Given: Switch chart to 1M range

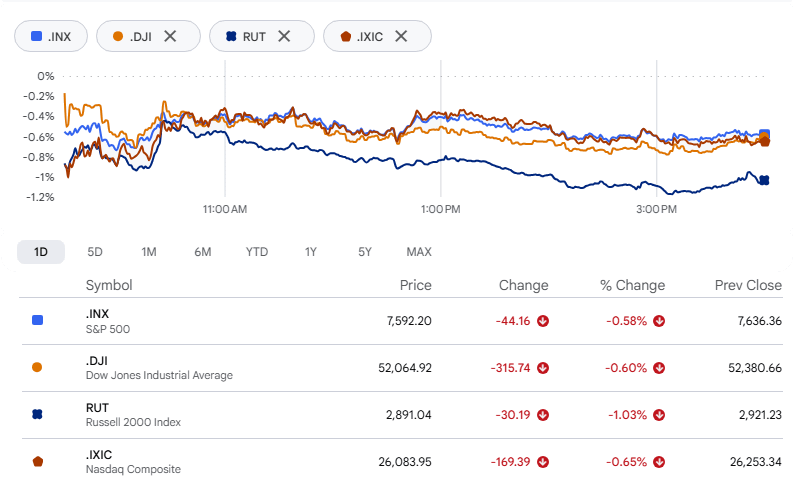Looking at the screenshot, I should (x=148, y=252).
